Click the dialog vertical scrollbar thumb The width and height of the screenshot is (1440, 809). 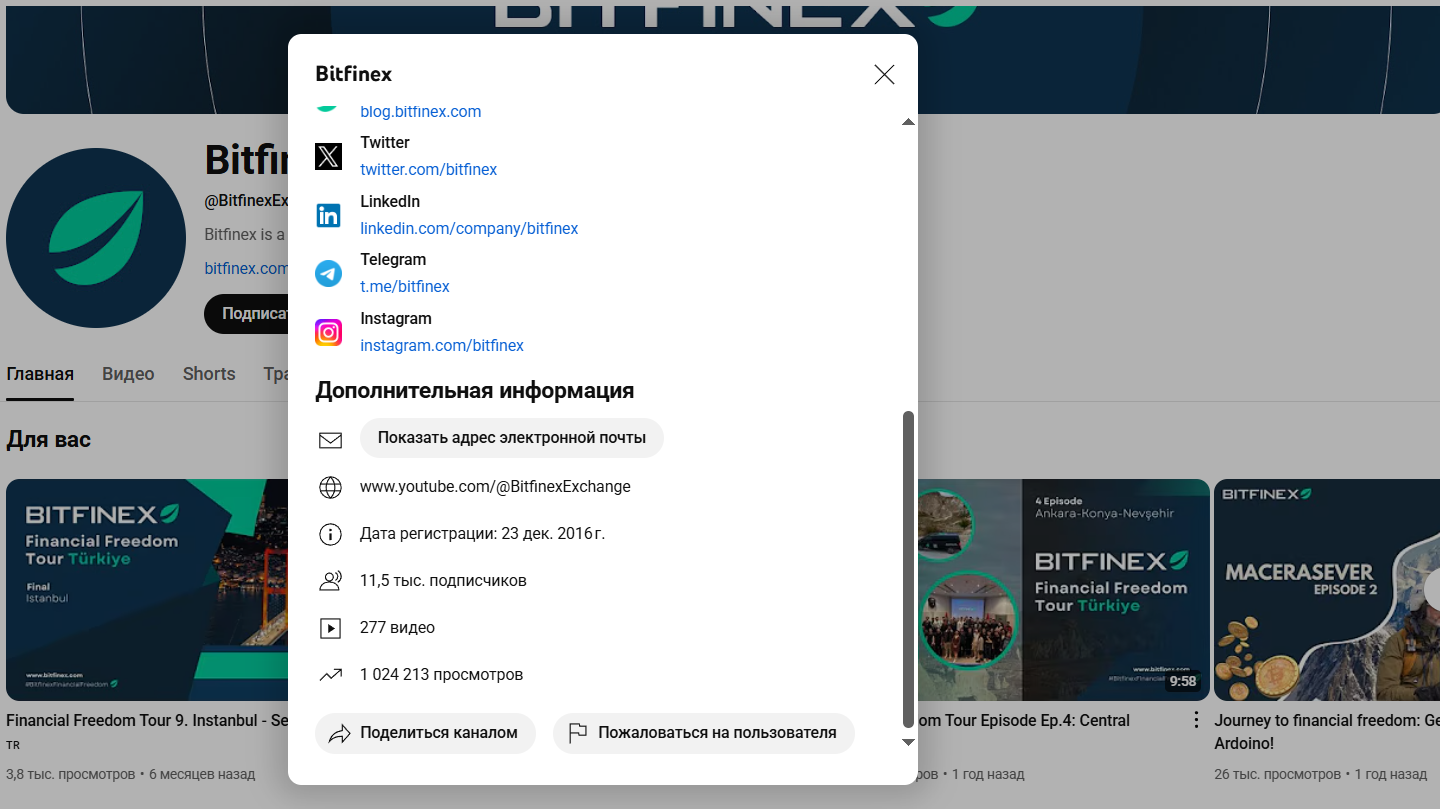[x=908, y=568]
